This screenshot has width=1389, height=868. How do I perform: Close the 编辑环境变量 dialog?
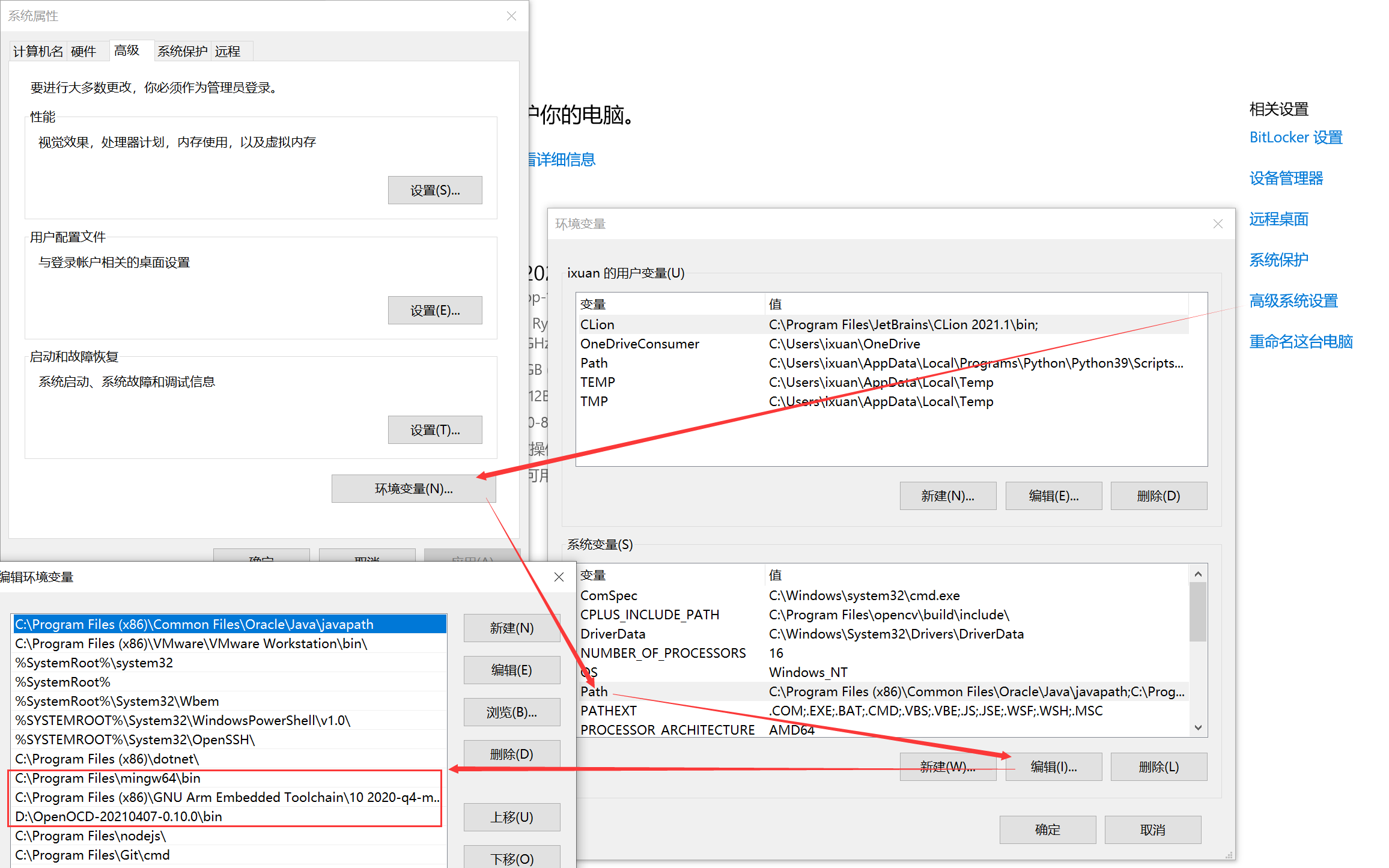coord(559,577)
